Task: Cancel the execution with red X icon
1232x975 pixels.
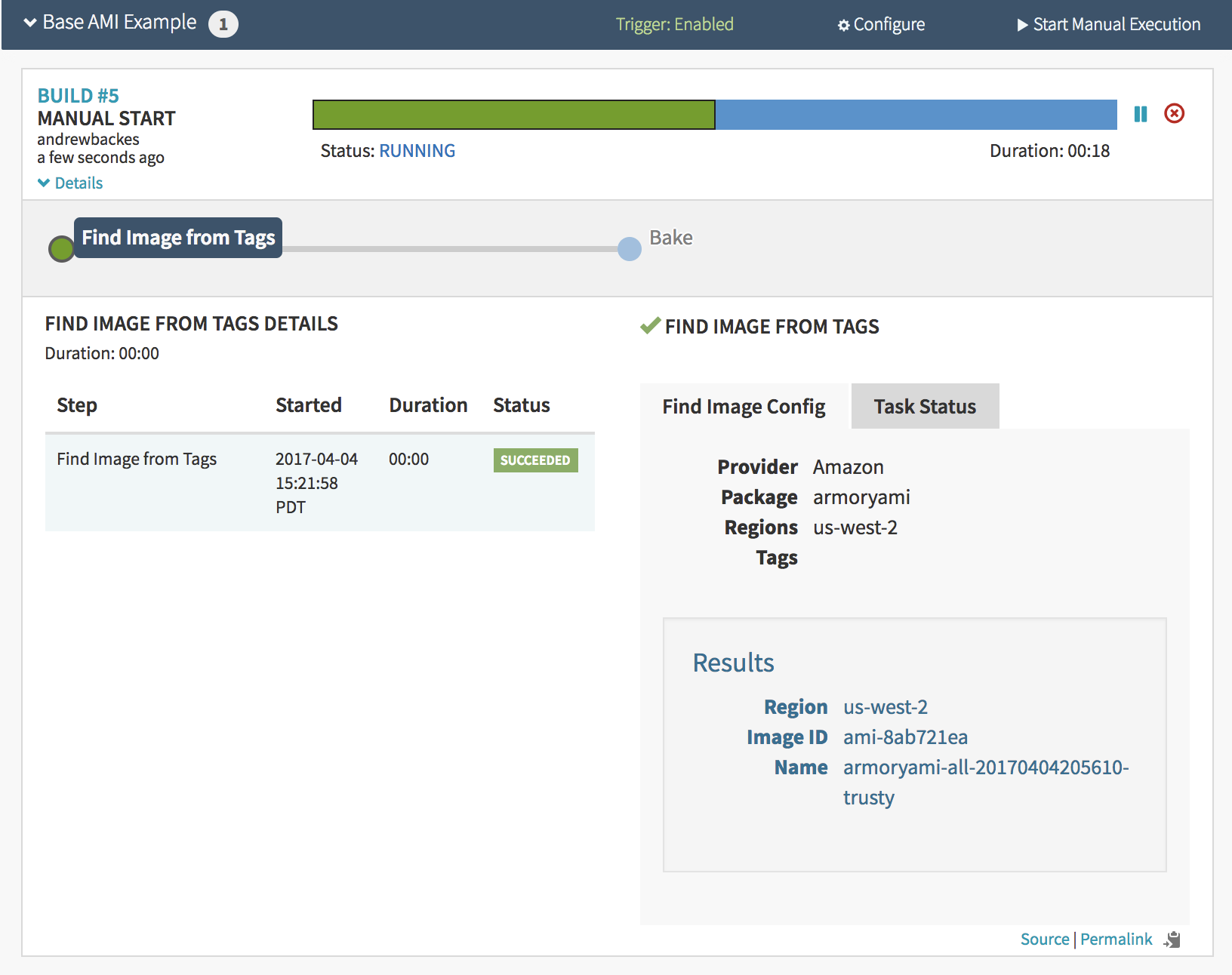Action: [1174, 114]
